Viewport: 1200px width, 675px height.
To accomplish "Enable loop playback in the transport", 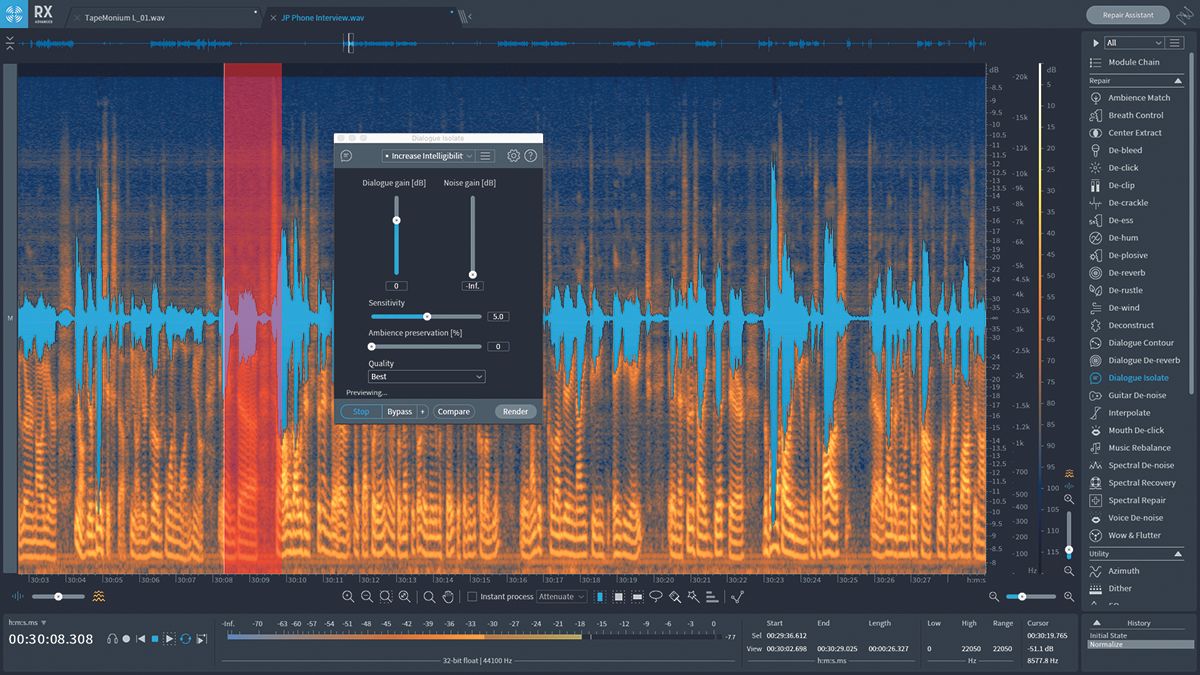I will tap(184, 638).
